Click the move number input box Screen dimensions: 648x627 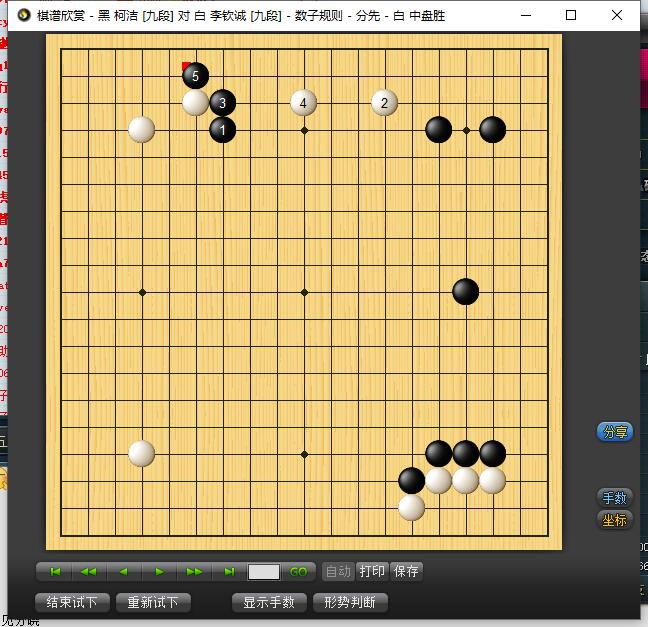tap(264, 572)
